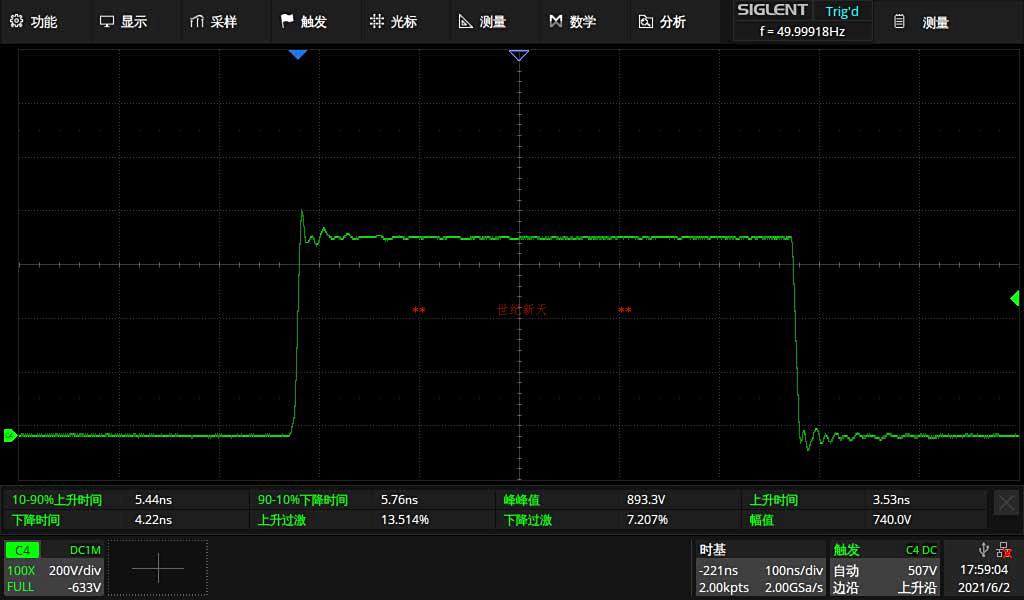Viewport: 1024px width, 600px height.
Task: Click the 下降过激 label
Action: coord(528,520)
